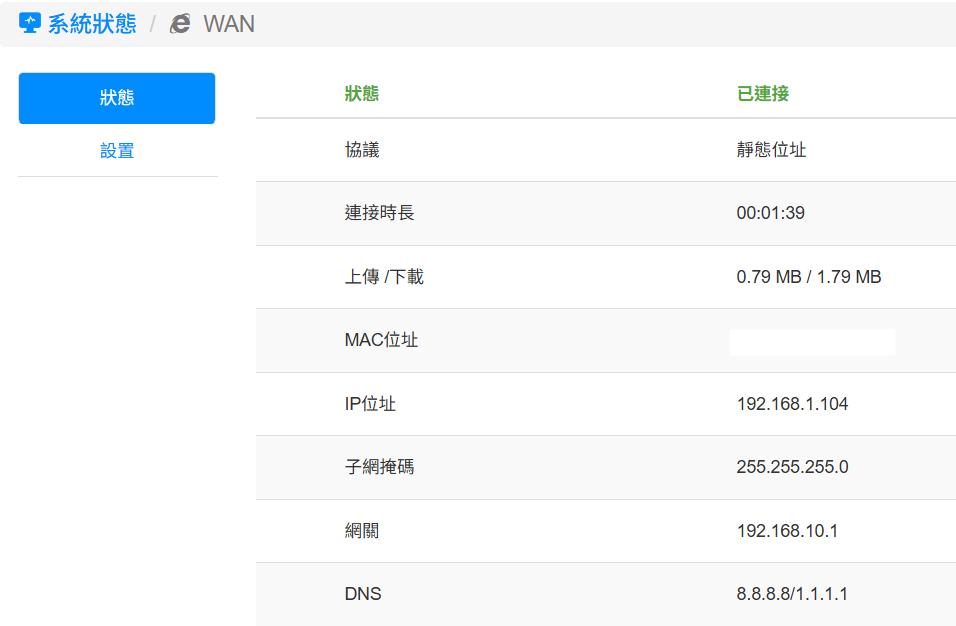The height and width of the screenshot is (626, 956).
Task: Select the 狀態 sidebar tab
Action: pos(117,98)
